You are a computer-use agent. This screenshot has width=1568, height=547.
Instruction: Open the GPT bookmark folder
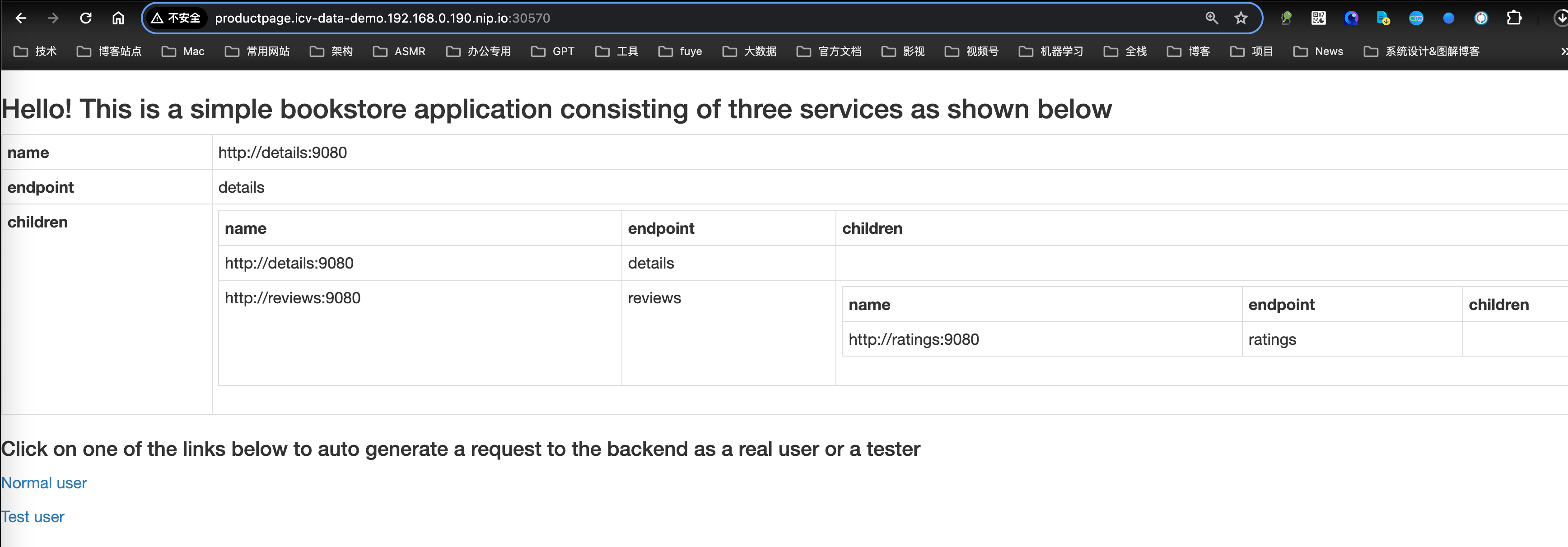pos(553,52)
